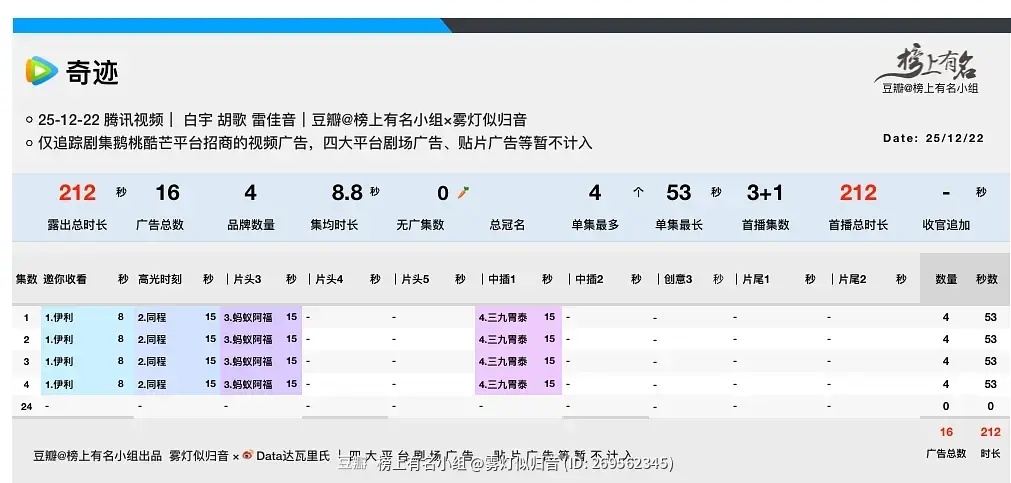Viewport: 1011px width, 483px height.
Task: Click the Weibo icon before Data达瓦里氏
Action: [248, 455]
